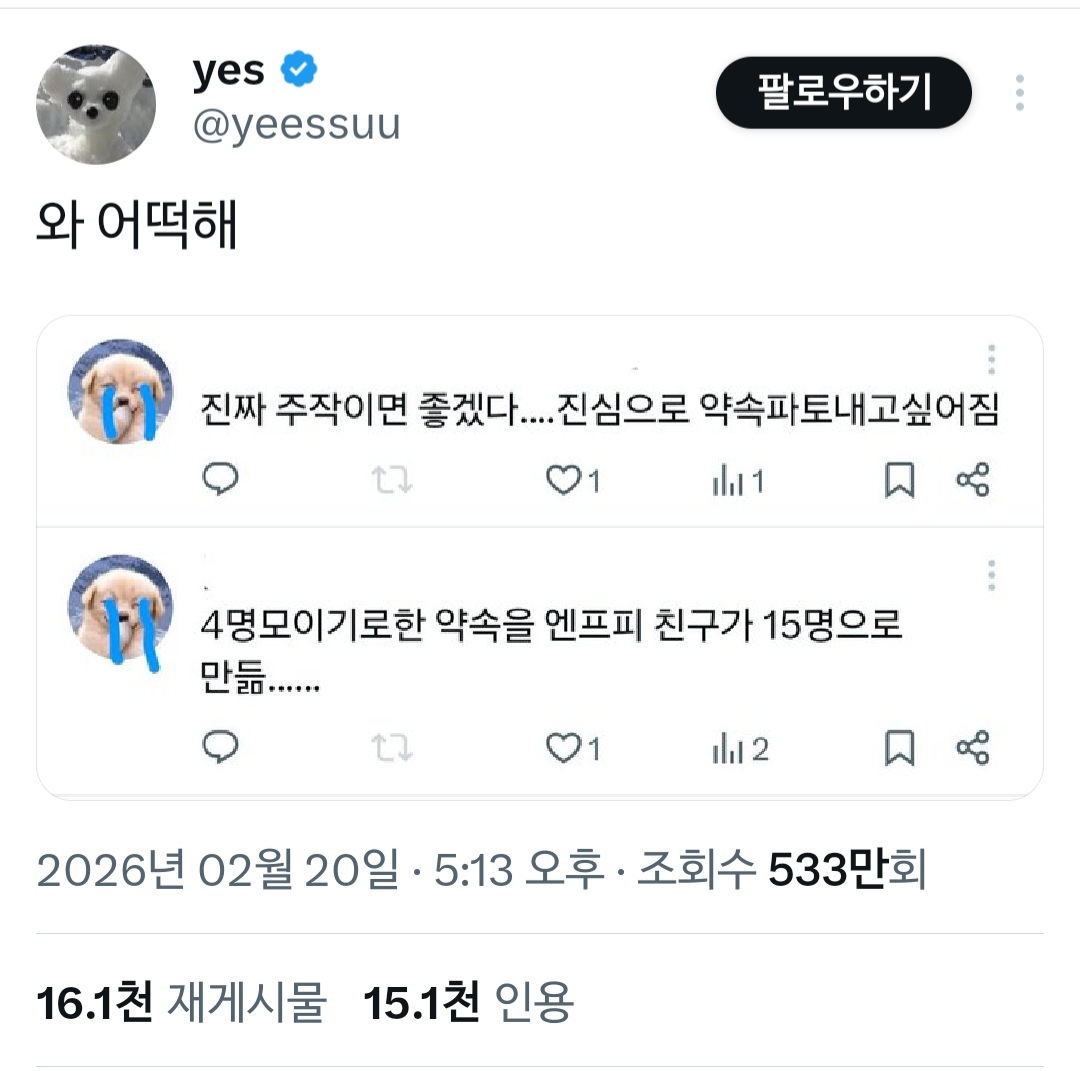Click the 팔로우하기 follow button
The height and width of the screenshot is (1071, 1080).
coord(843,93)
